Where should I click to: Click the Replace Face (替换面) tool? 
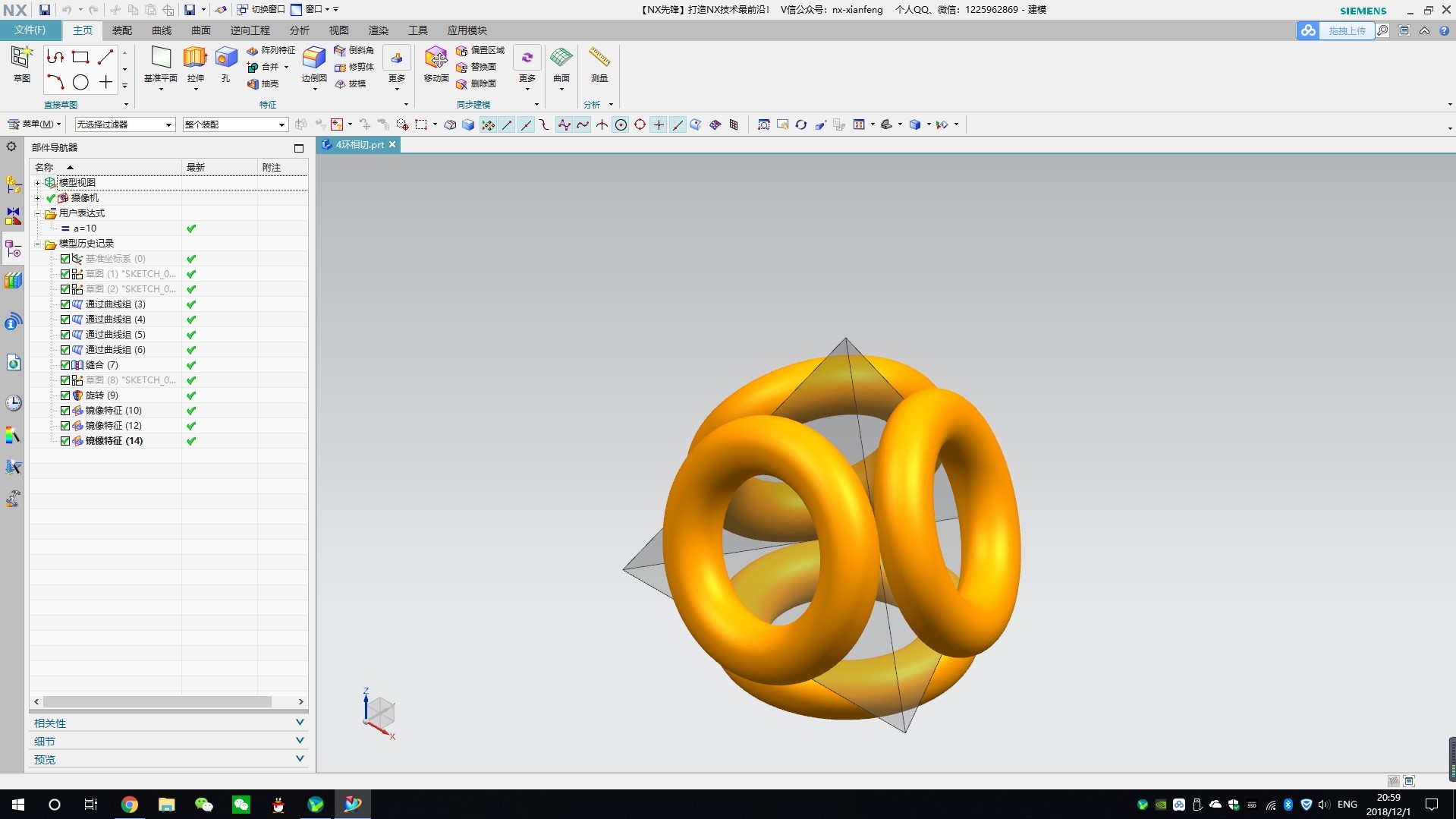tap(476, 67)
